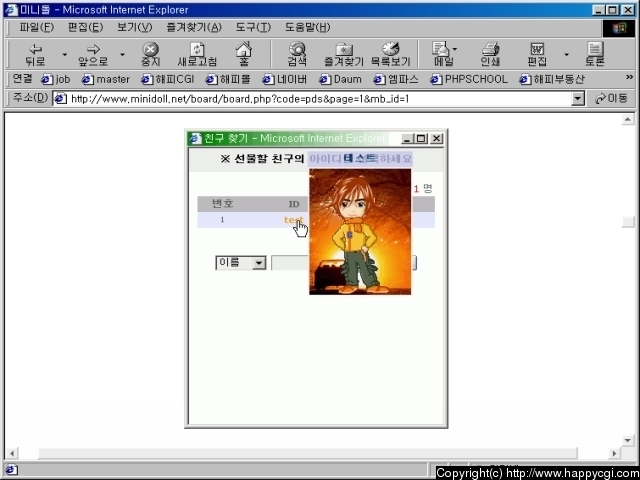Open the 도구(T) menu
640x480 pixels.
point(253,27)
